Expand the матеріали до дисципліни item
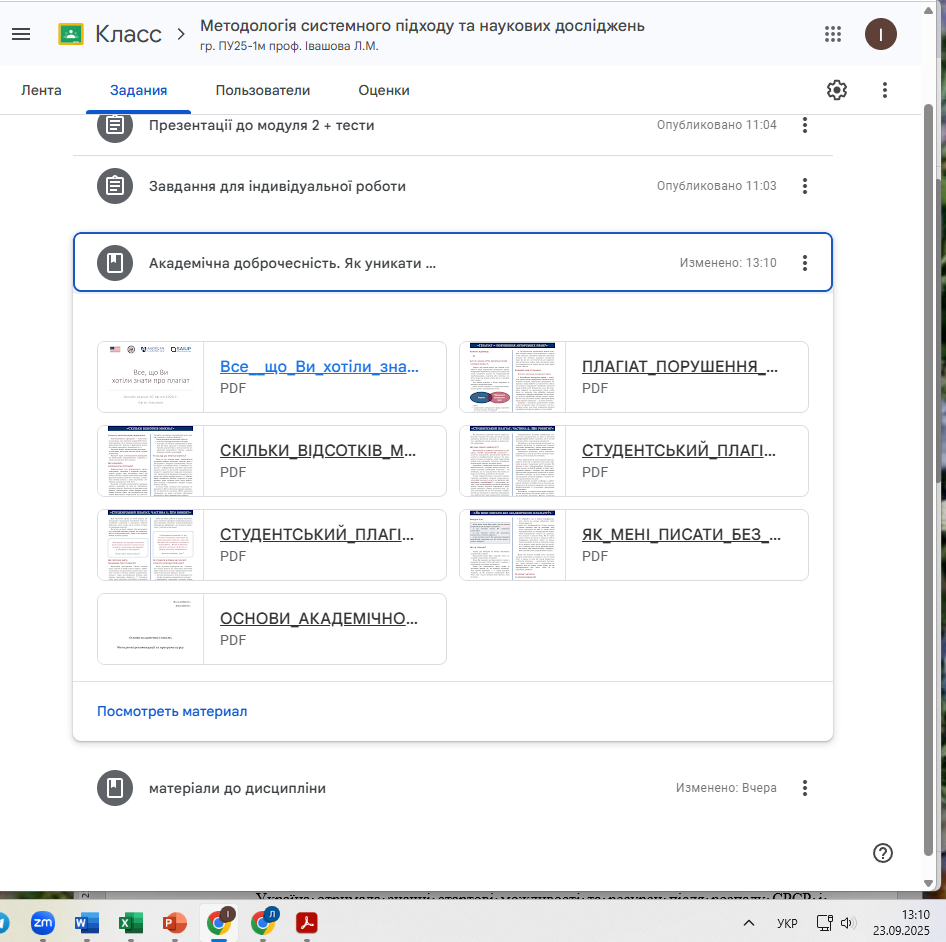Image resolution: width=946 pixels, height=942 pixels. point(238,788)
